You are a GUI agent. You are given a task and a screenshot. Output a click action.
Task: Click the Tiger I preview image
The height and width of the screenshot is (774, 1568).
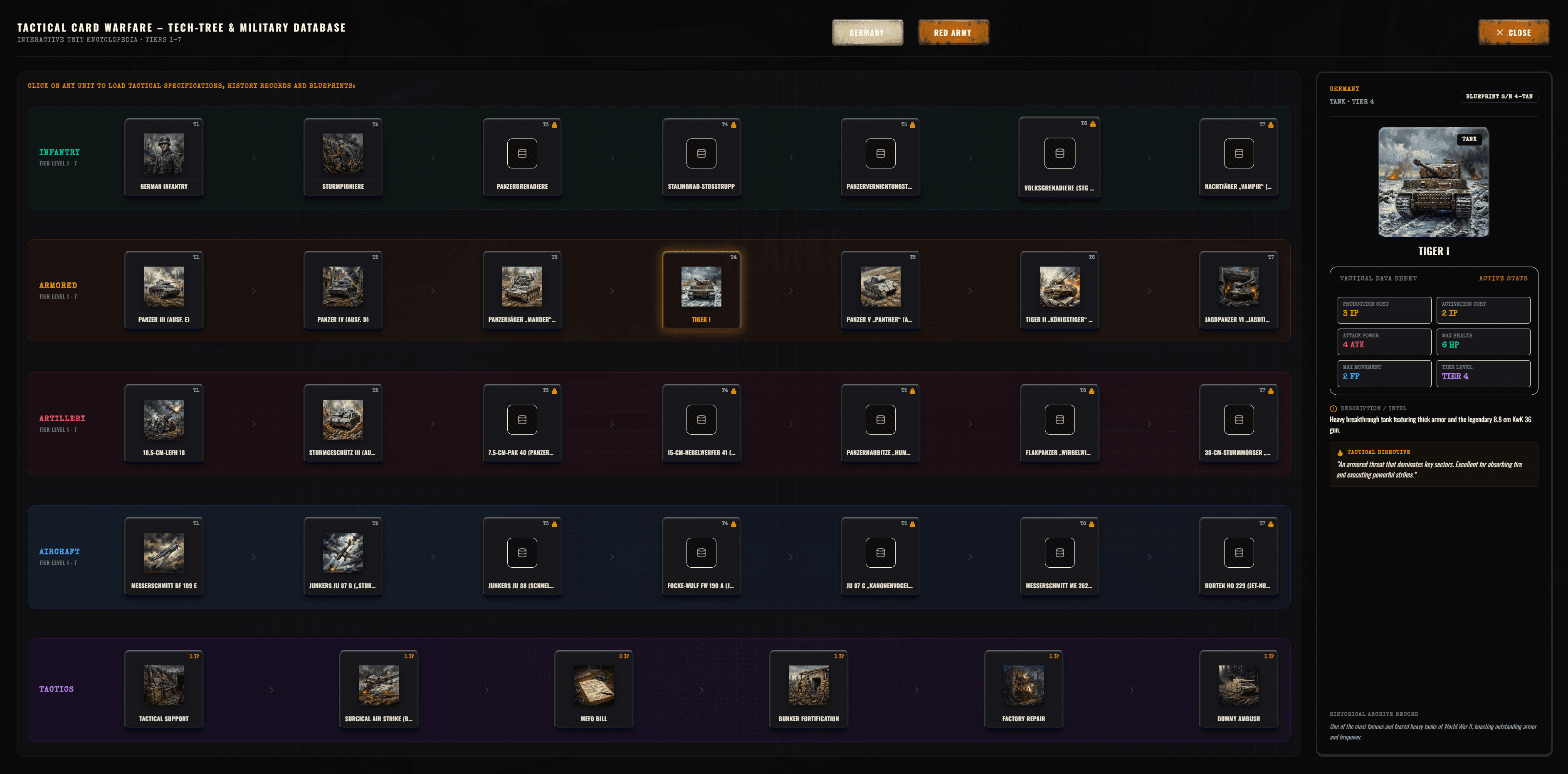tap(1433, 181)
